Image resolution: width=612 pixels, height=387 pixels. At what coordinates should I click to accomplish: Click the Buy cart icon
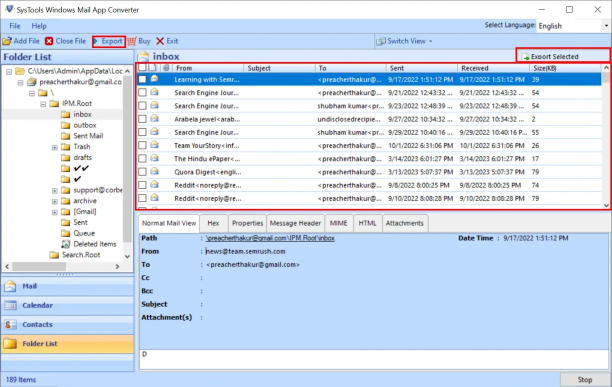(132, 41)
